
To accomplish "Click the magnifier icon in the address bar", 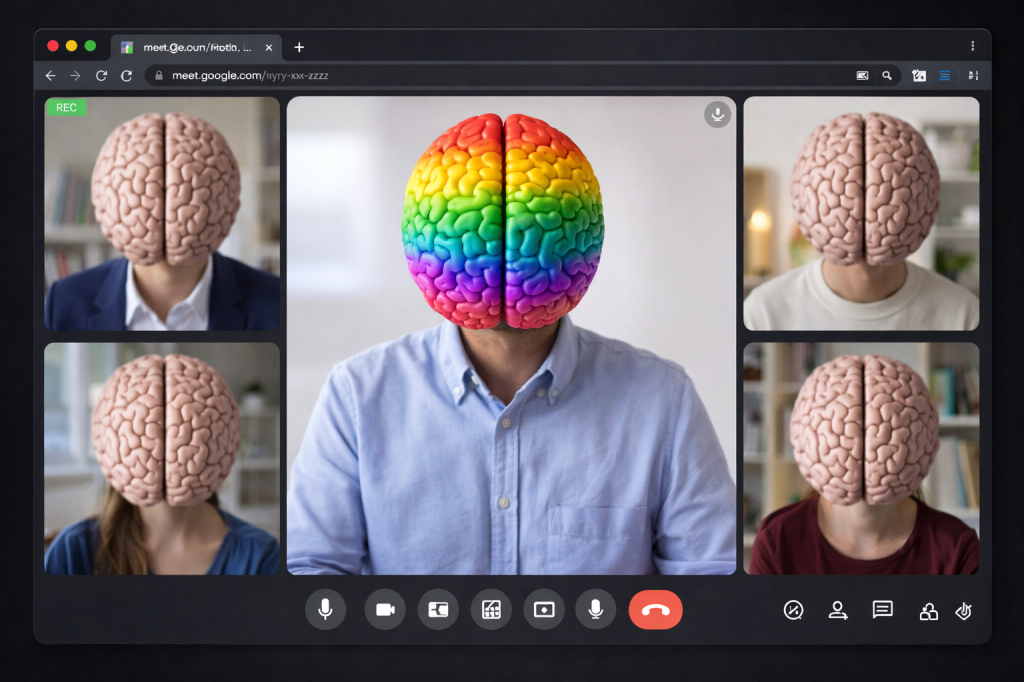I will coord(886,76).
